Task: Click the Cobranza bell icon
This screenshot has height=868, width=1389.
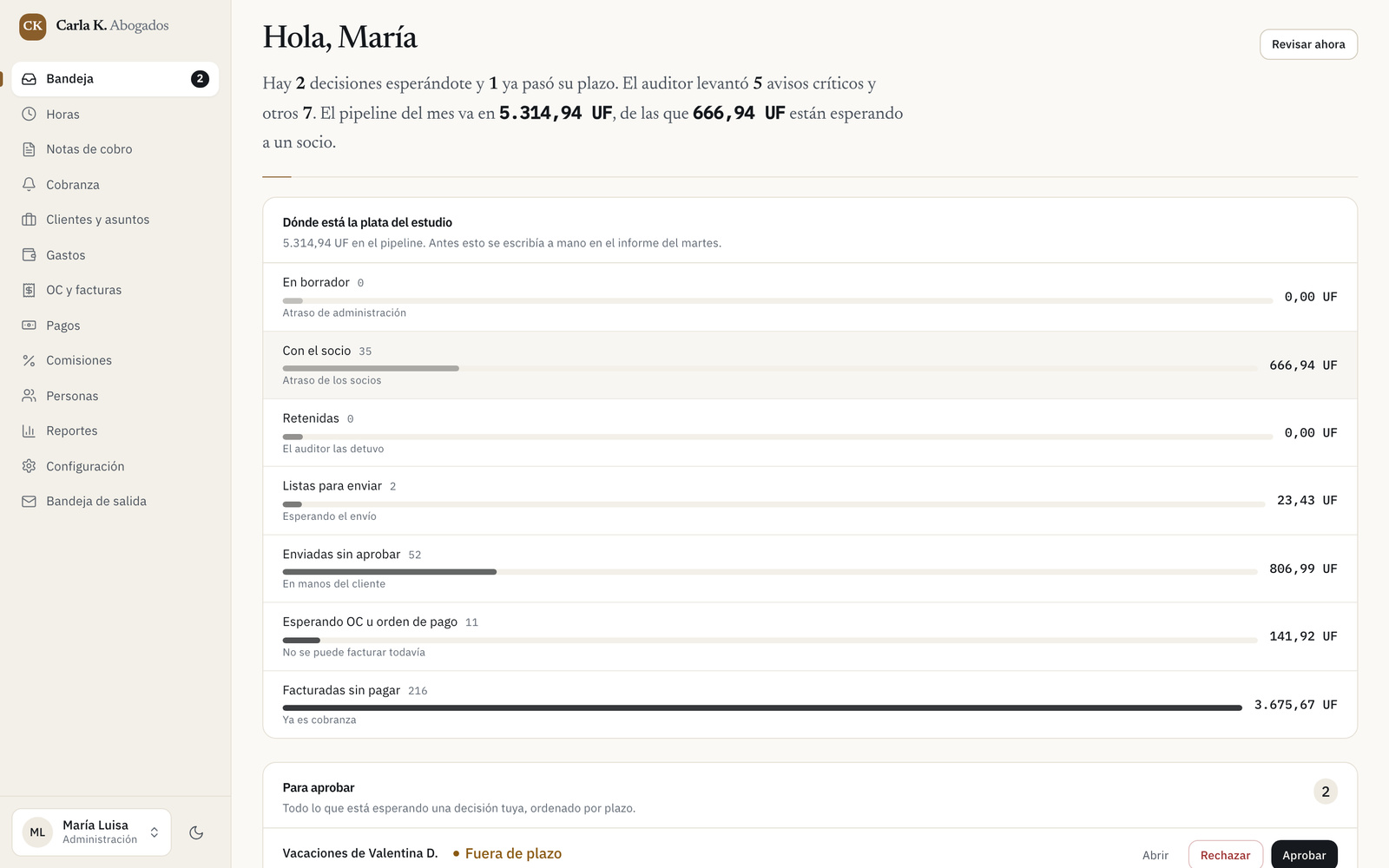Action: [29, 184]
